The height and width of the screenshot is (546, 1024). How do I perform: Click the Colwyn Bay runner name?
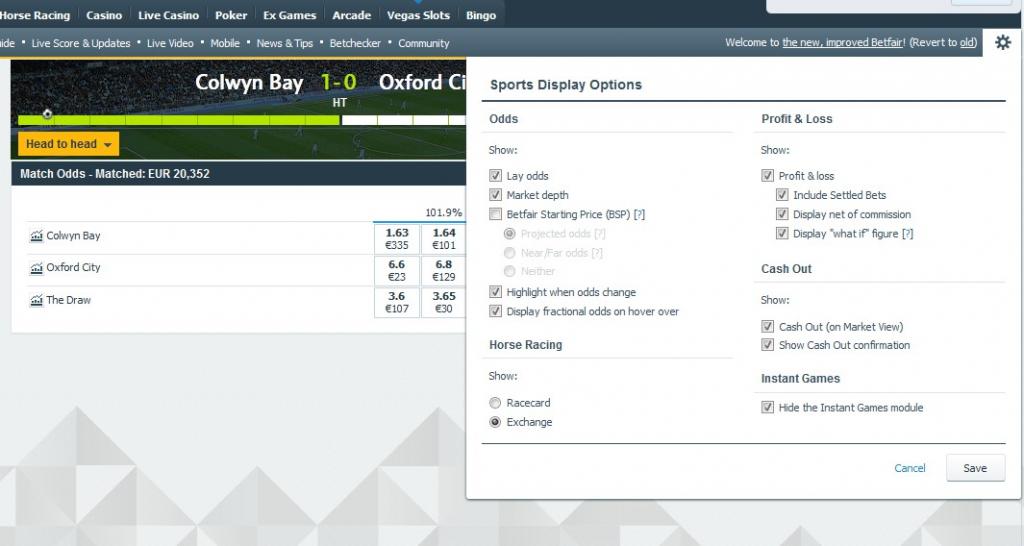(x=73, y=236)
